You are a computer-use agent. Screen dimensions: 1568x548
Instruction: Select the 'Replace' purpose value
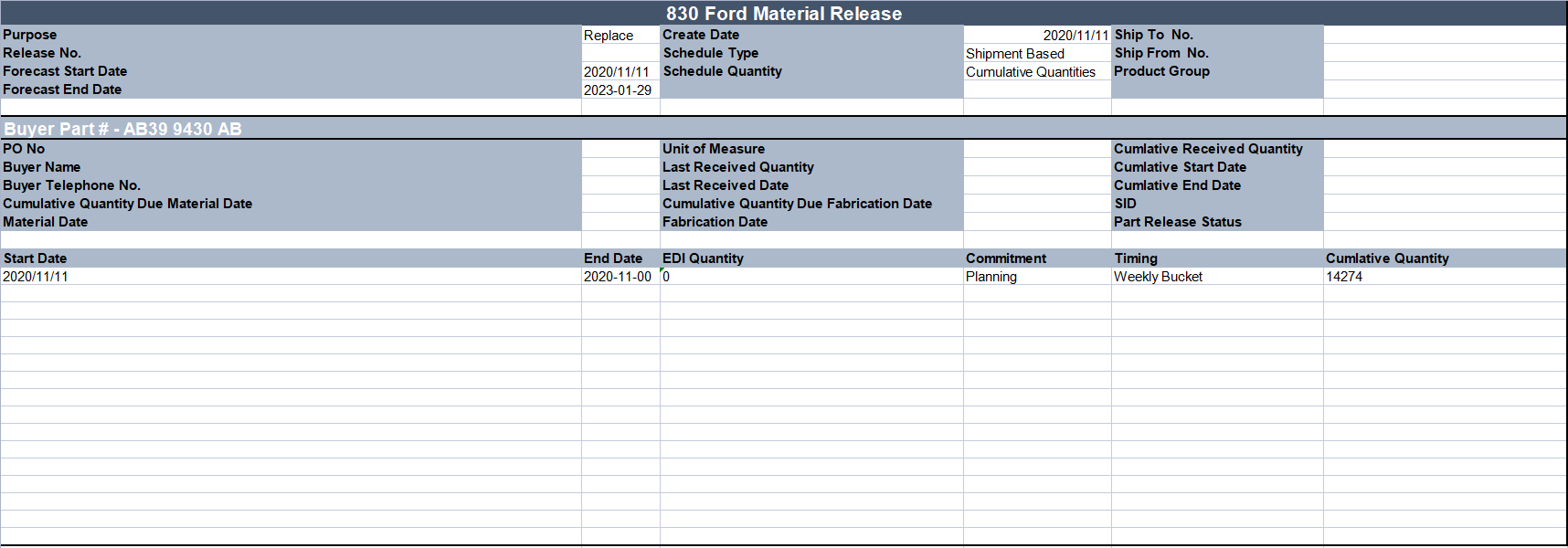coord(620,35)
